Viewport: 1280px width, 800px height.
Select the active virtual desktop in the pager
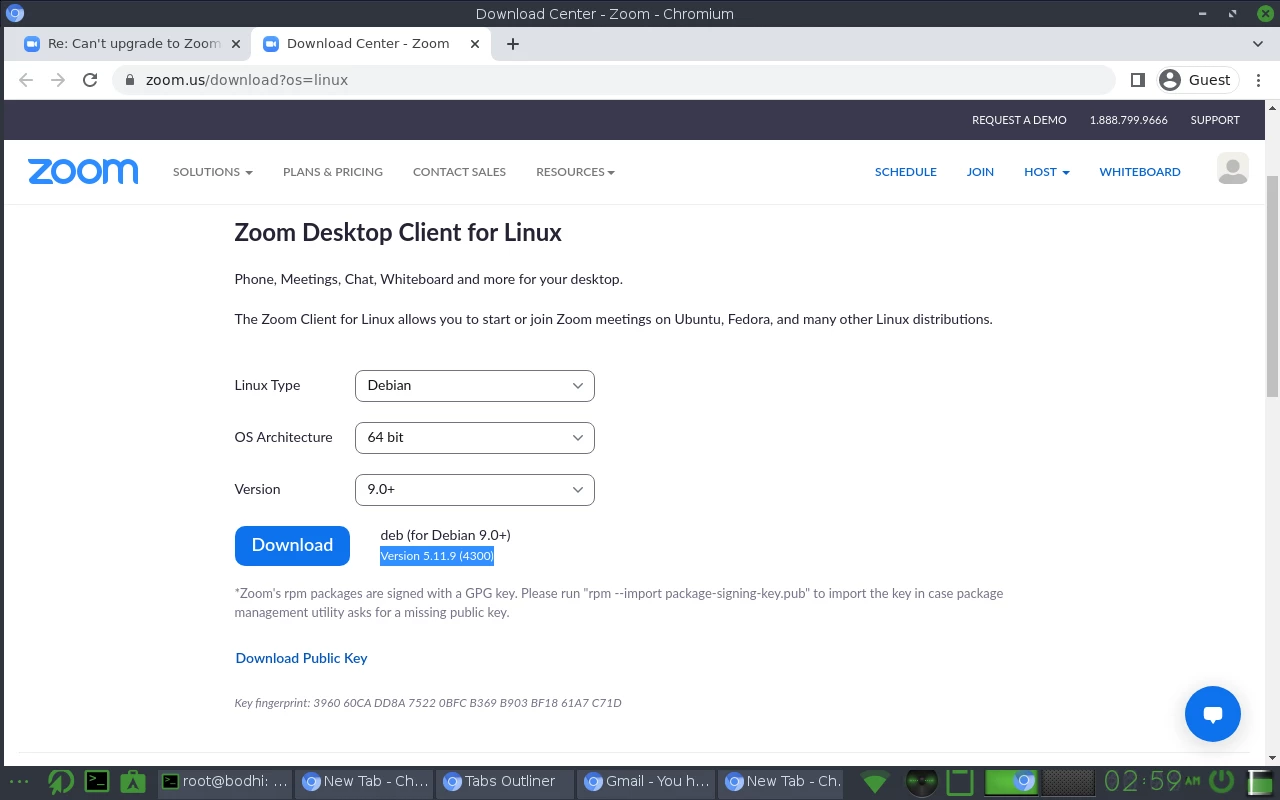point(1012,782)
